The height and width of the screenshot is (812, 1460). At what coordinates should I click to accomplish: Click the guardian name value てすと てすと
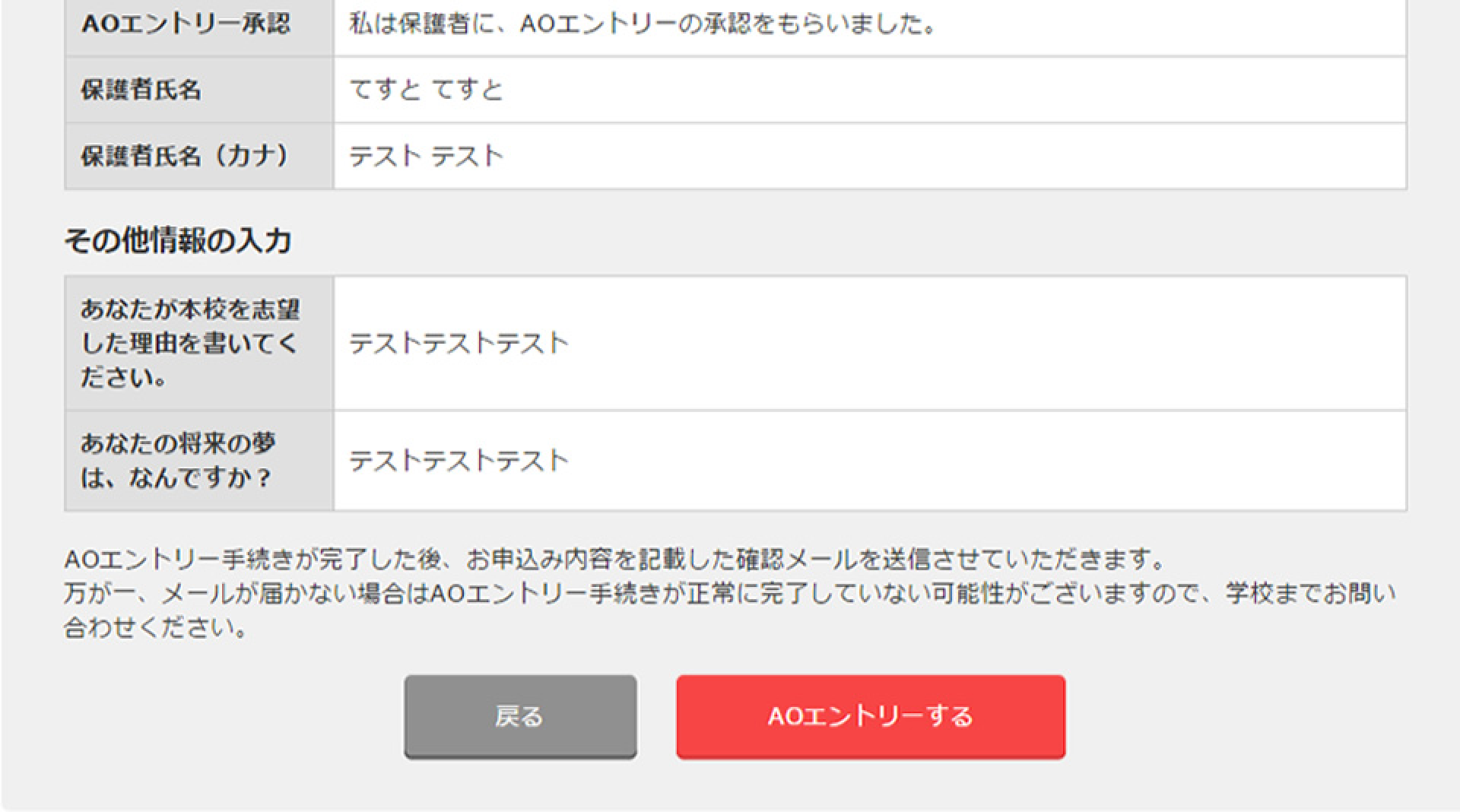point(426,89)
